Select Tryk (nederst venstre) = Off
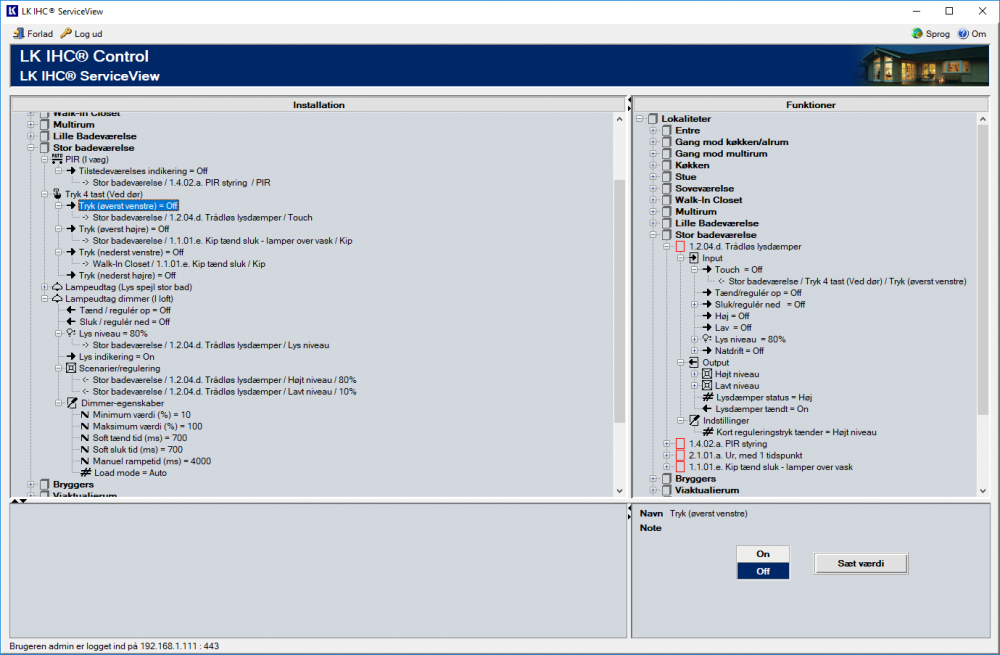 click(131, 252)
